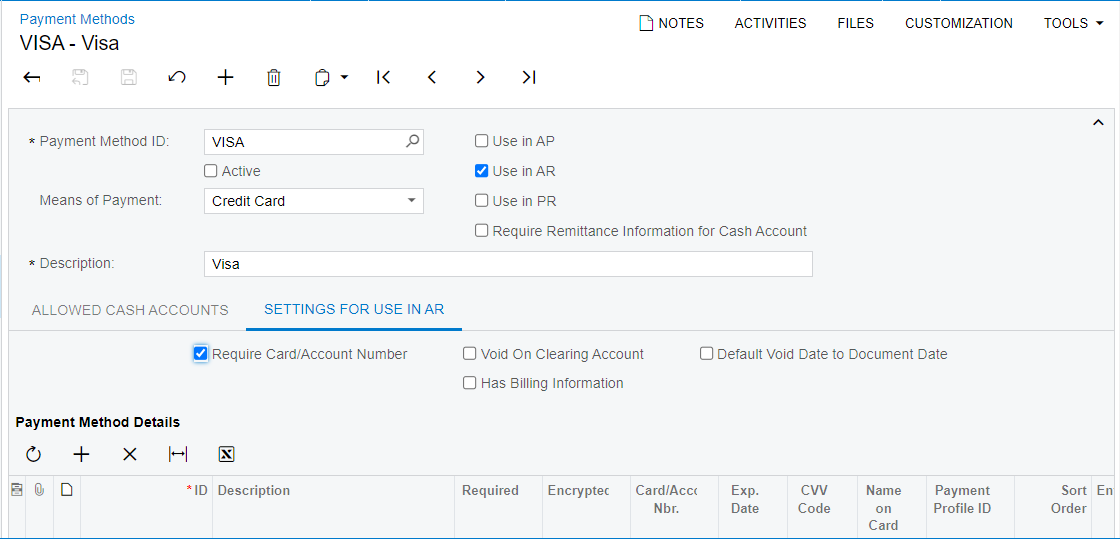Click the Undo/Cancel changes icon
Screen dimensions: 1120x539
coord(177,77)
